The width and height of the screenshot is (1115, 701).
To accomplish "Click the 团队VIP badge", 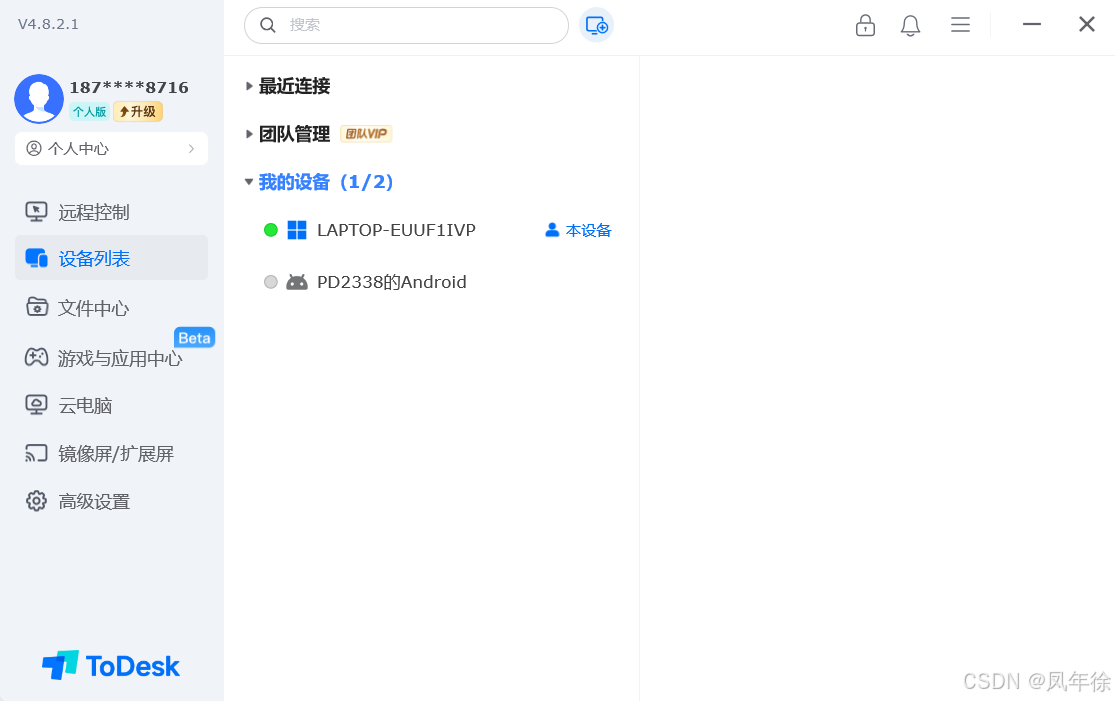I will coord(366,134).
